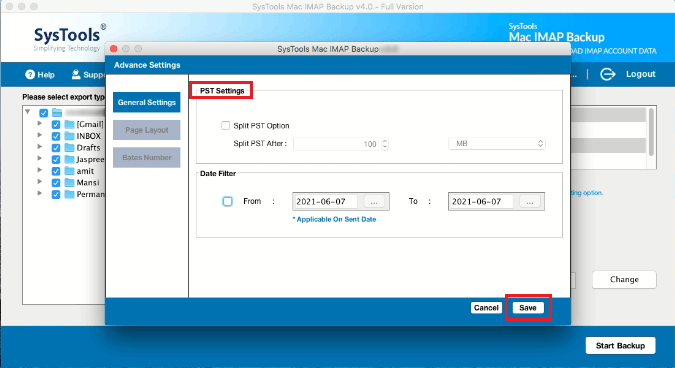The image size is (675, 368).
Task: Click the Split PST After value field
Action: tap(336, 144)
